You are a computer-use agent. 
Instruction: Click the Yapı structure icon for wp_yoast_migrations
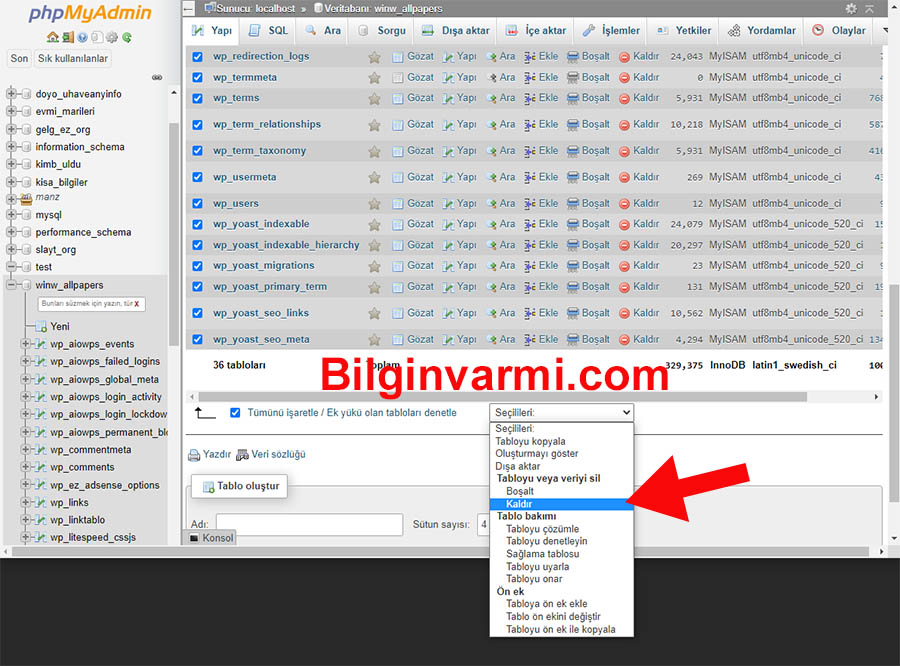[x=448, y=266]
